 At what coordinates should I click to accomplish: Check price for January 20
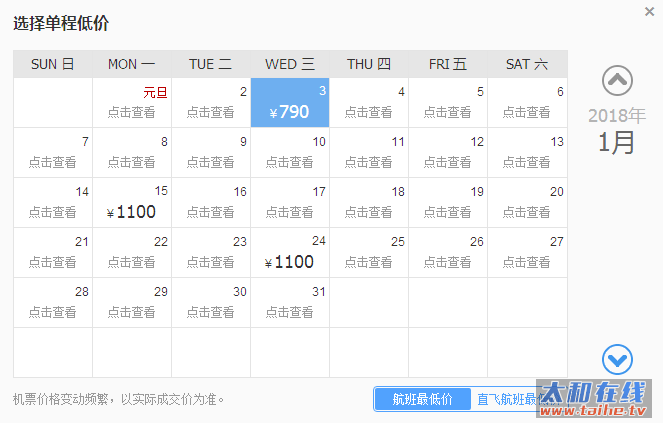click(x=527, y=203)
